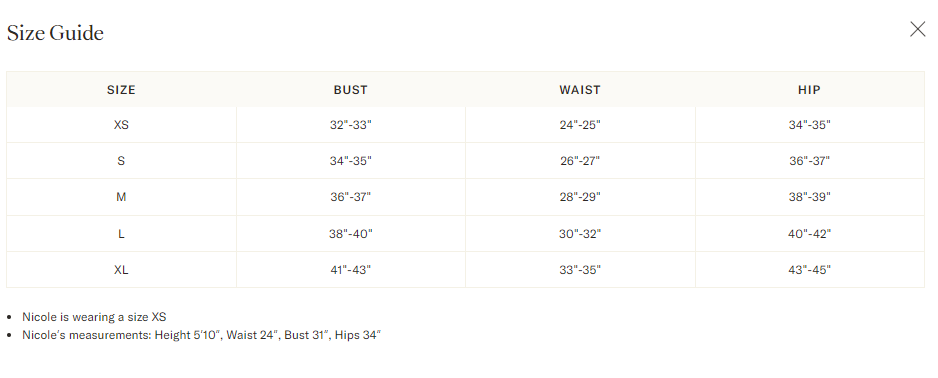Click the M size row label

point(121,197)
